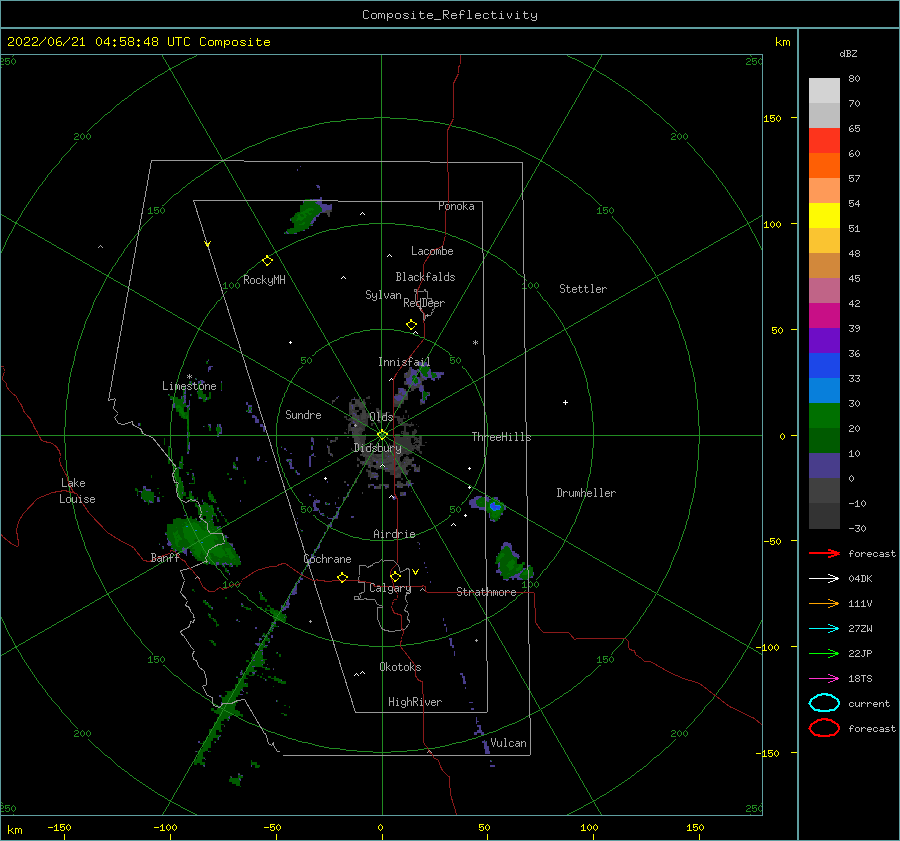Click the yellow v marker east of Calgary
This screenshot has height=841, width=900.
point(415,572)
